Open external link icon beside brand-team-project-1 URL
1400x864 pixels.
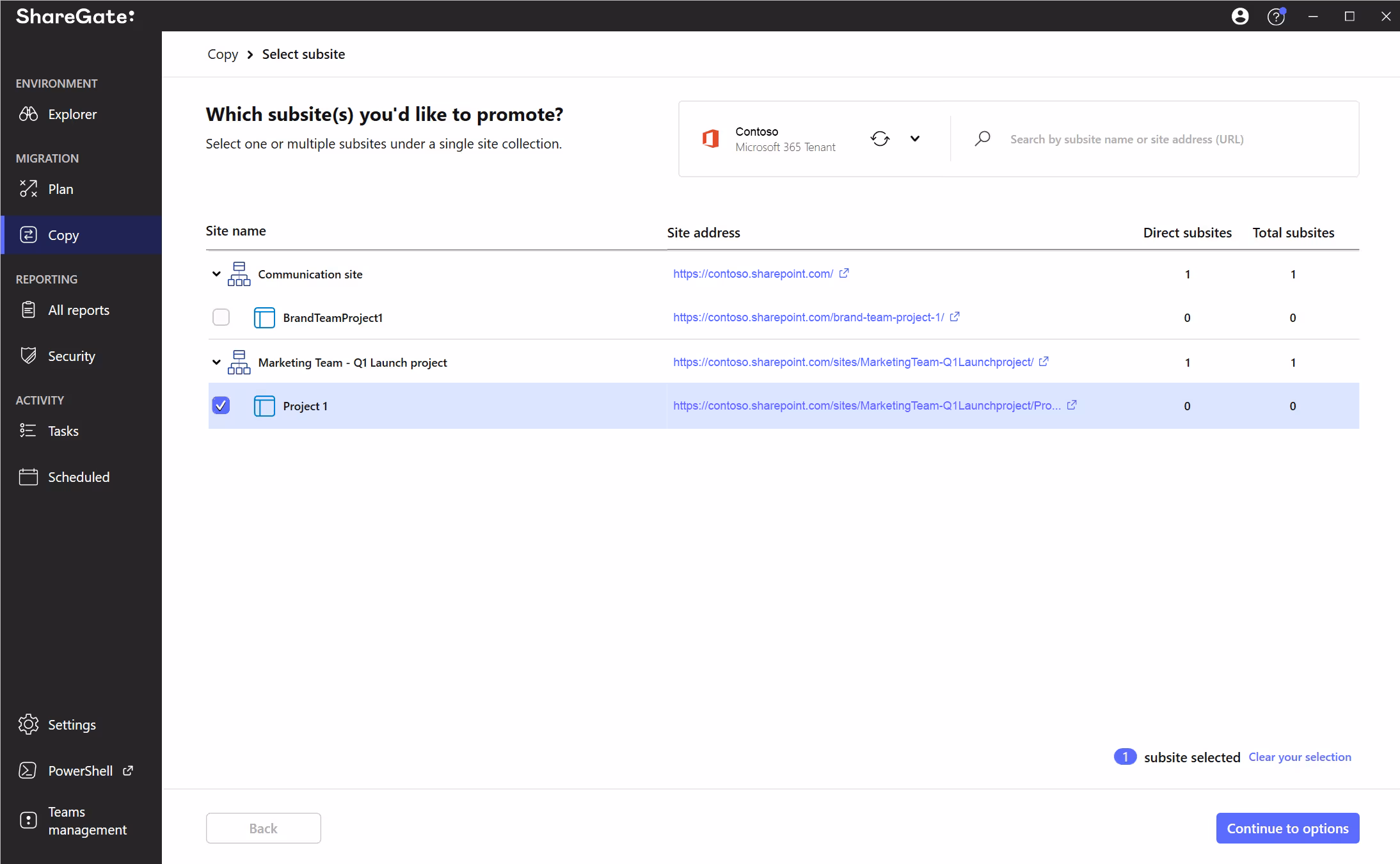pyautogui.click(x=955, y=317)
